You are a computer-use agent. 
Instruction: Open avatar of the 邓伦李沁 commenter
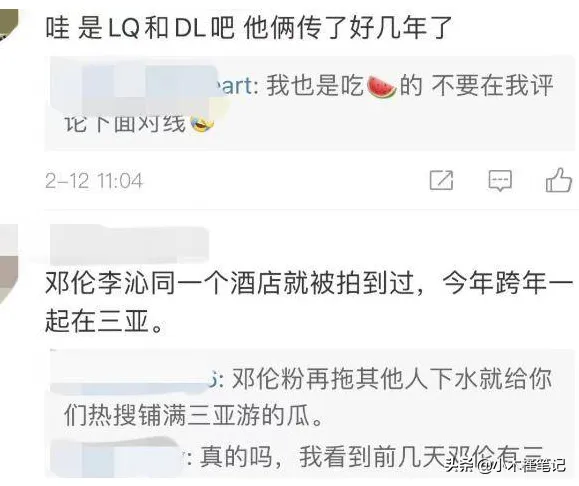(x=9, y=265)
